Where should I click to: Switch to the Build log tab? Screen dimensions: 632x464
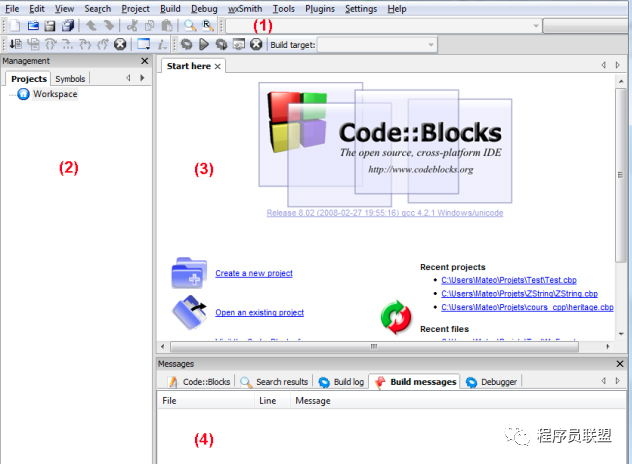(x=341, y=382)
